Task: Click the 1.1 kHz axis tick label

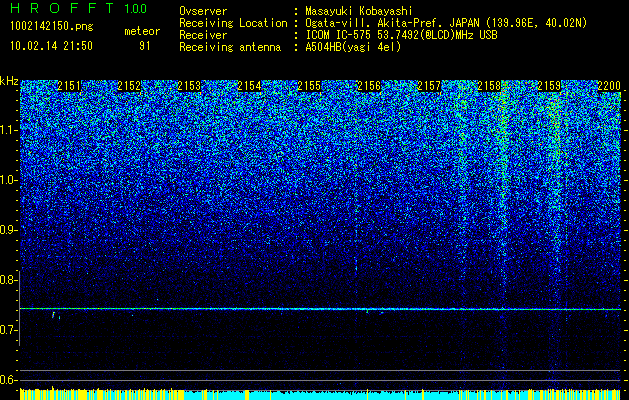Action: coord(9,130)
